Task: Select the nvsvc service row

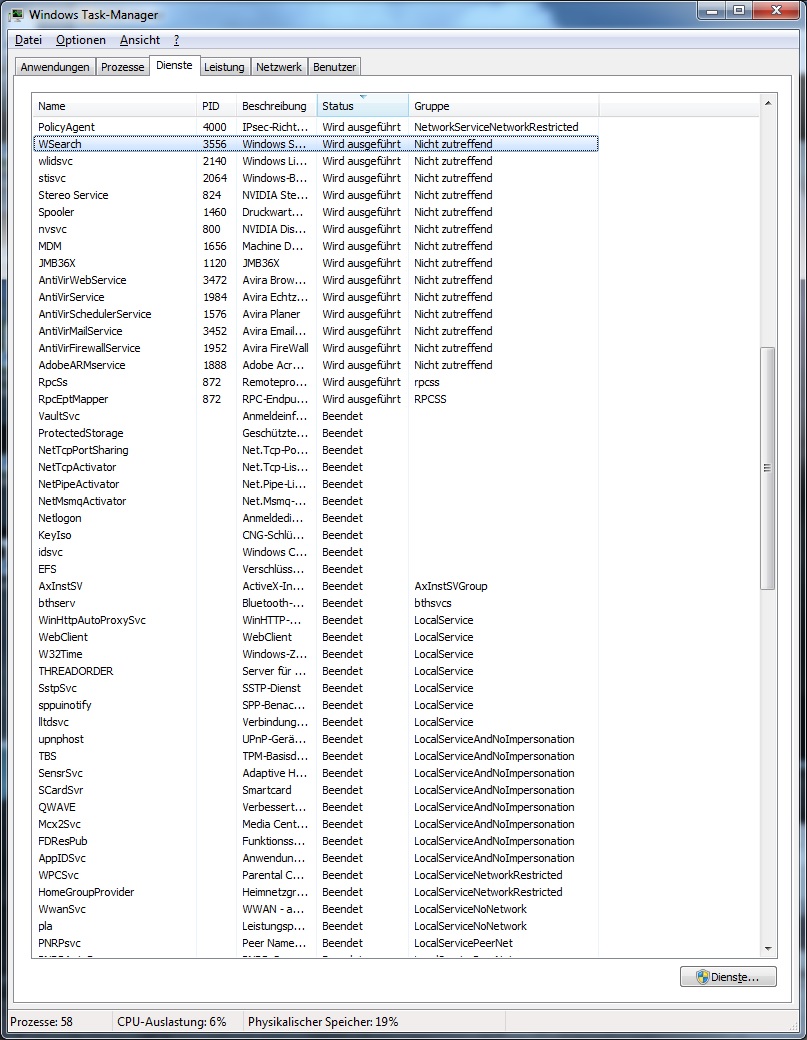Action: [316, 229]
